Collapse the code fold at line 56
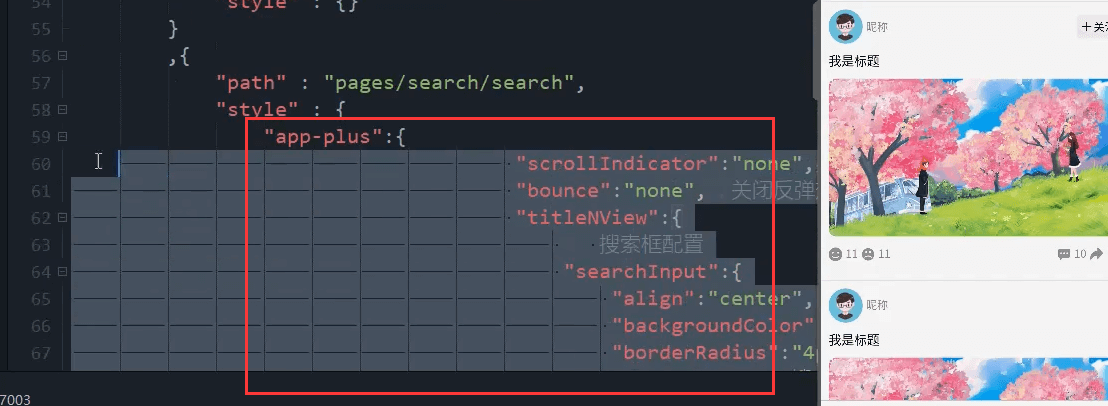This screenshot has width=1108, height=406. click(62, 56)
